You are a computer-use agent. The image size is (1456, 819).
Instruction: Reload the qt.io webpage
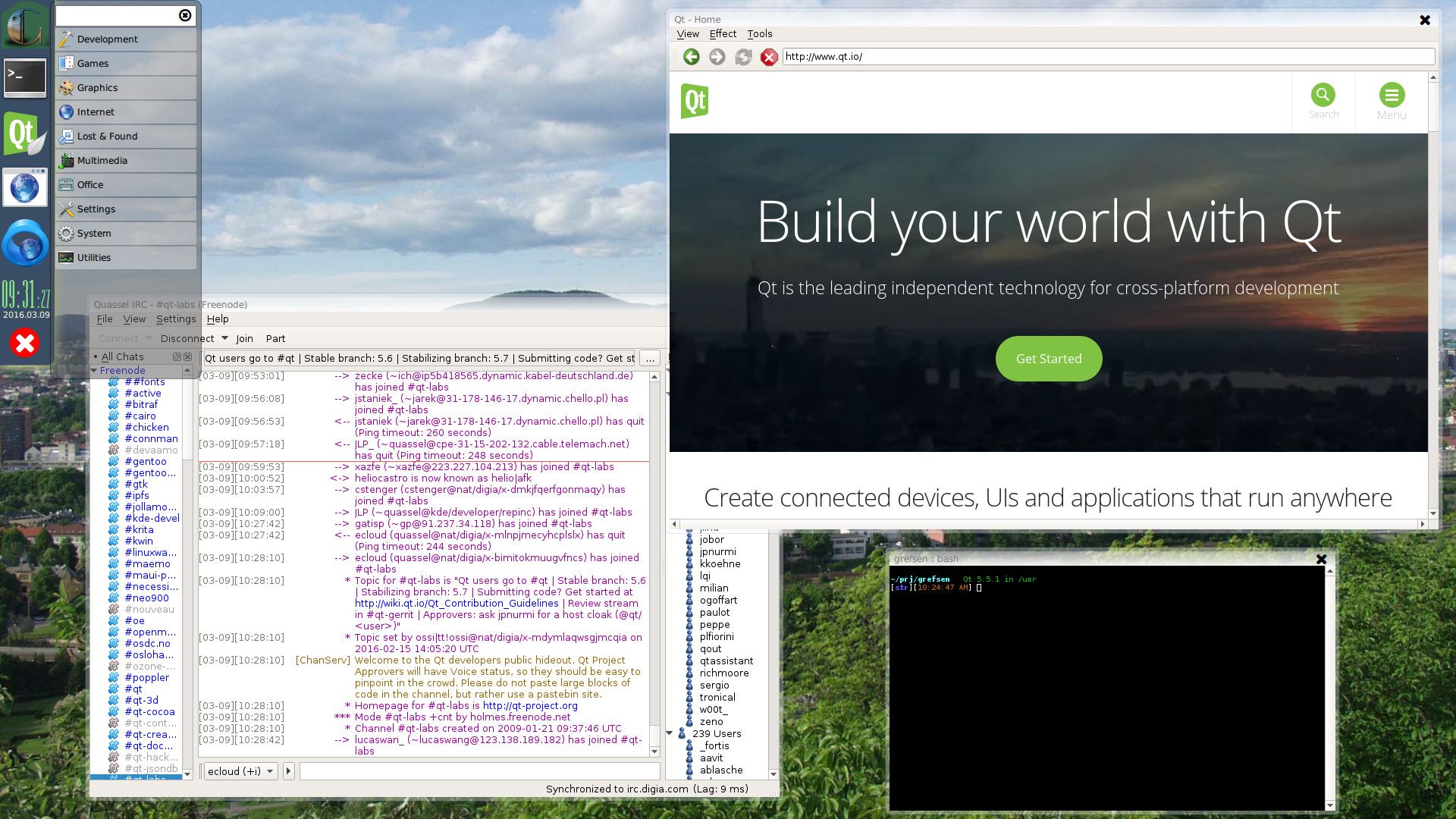[742, 57]
